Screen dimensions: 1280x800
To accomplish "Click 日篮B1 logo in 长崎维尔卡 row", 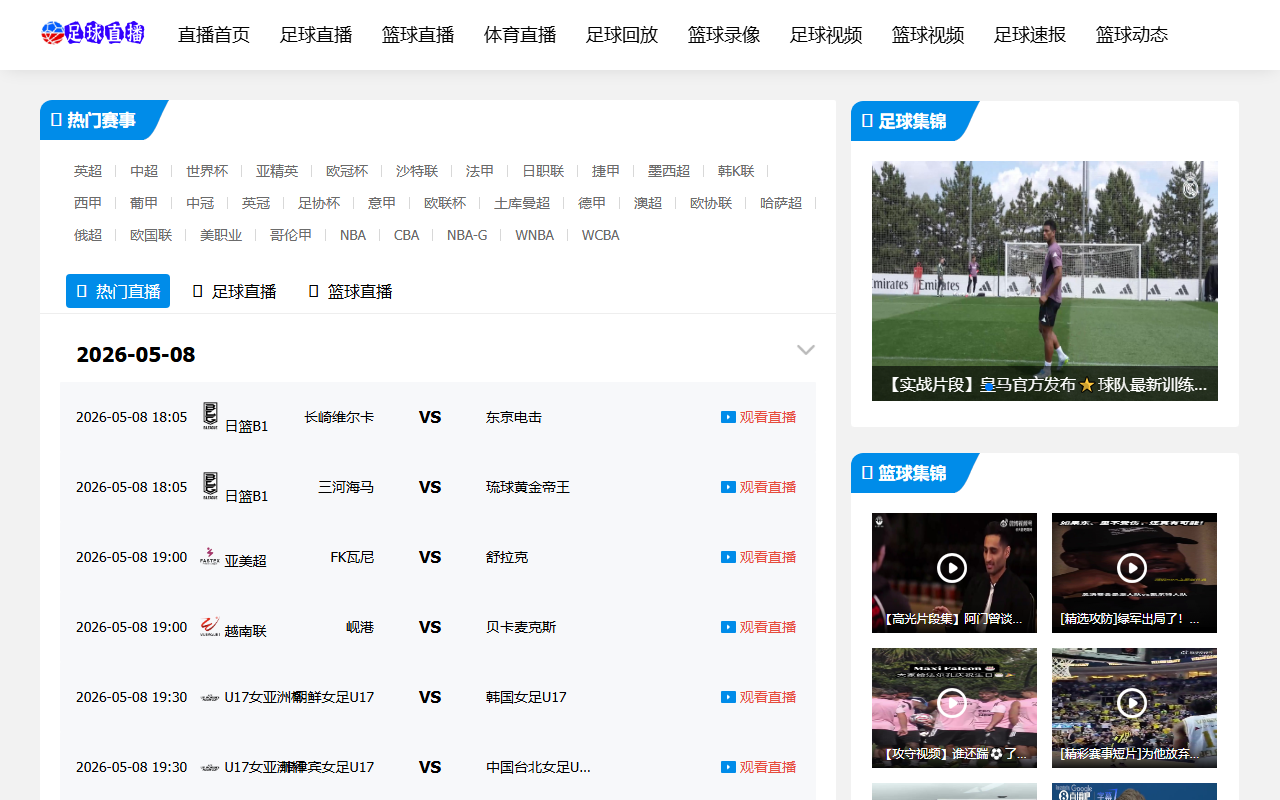I will coord(210,415).
